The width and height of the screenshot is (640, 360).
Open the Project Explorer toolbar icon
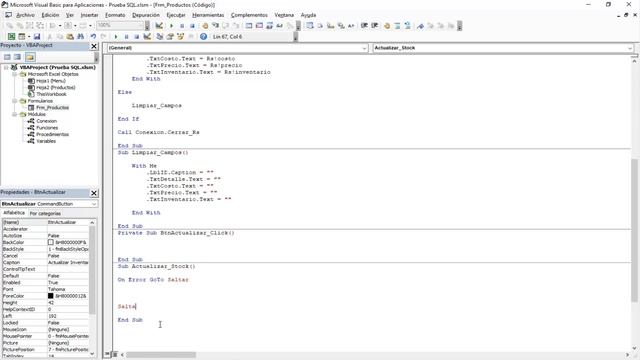160,36
